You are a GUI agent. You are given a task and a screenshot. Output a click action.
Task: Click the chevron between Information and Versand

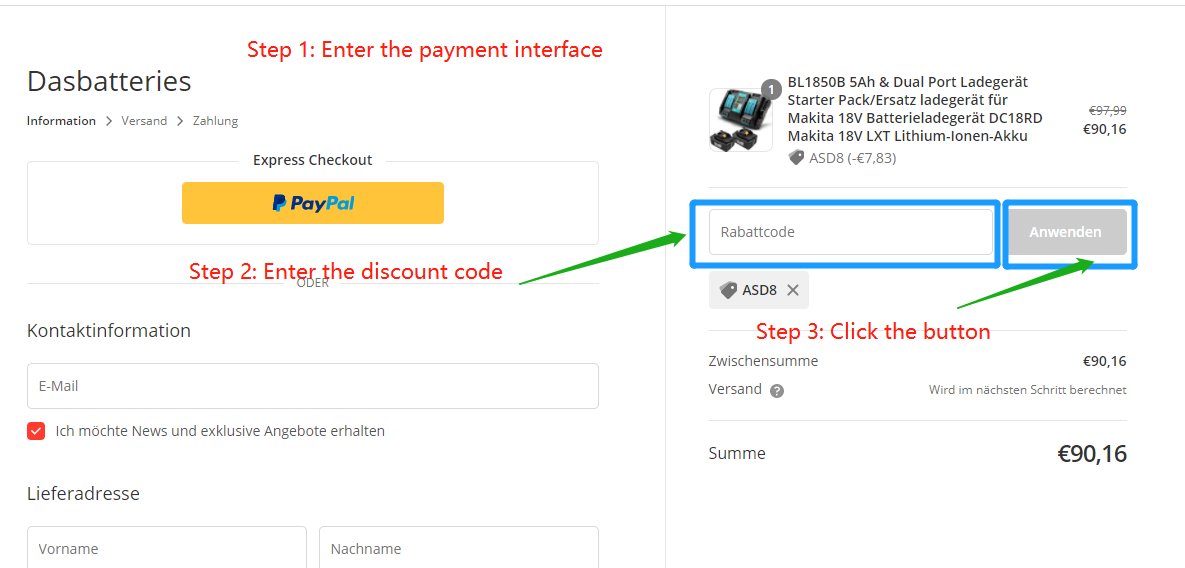[109, 121]
